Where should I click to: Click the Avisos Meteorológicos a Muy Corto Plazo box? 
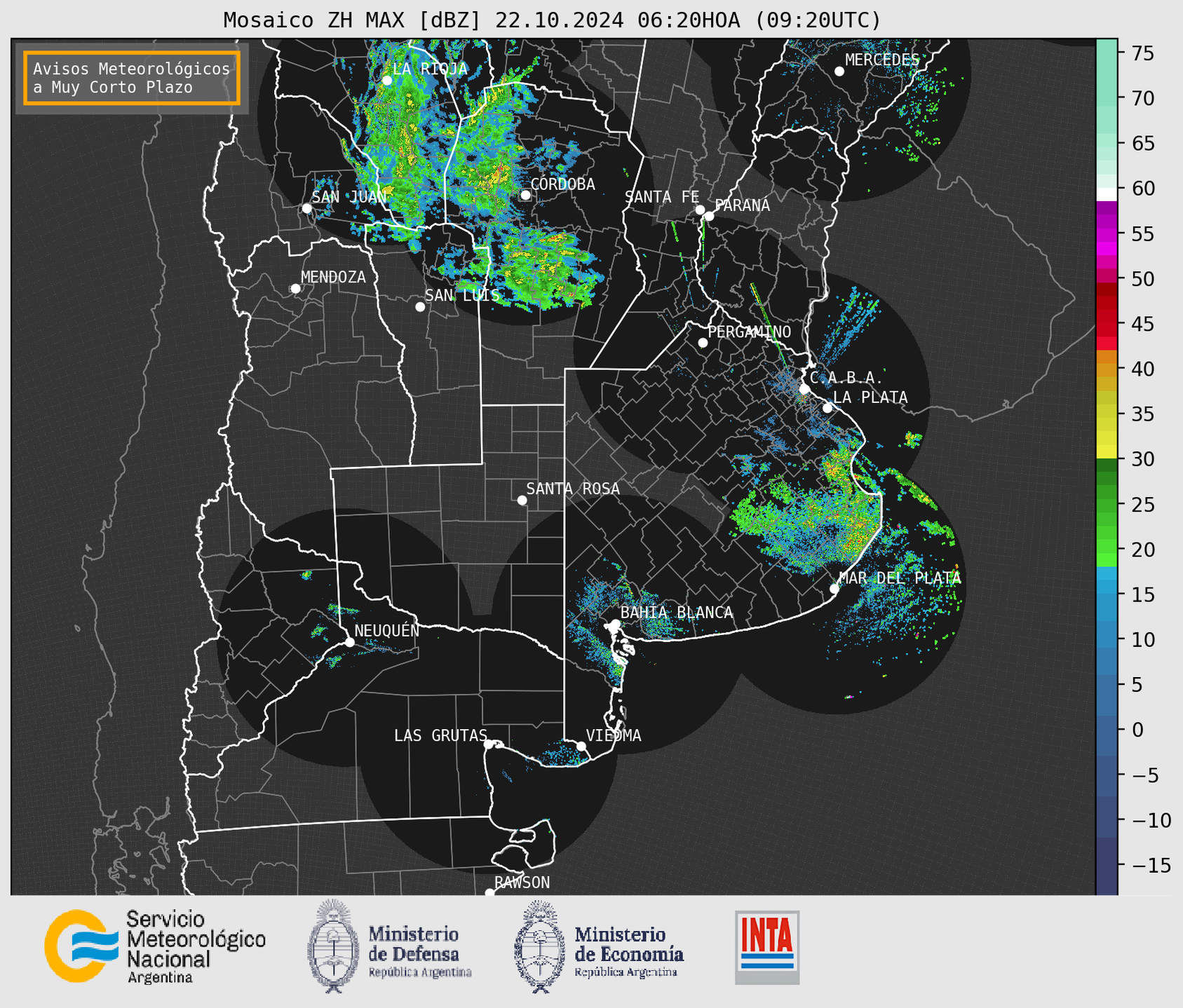click(132, 78)
